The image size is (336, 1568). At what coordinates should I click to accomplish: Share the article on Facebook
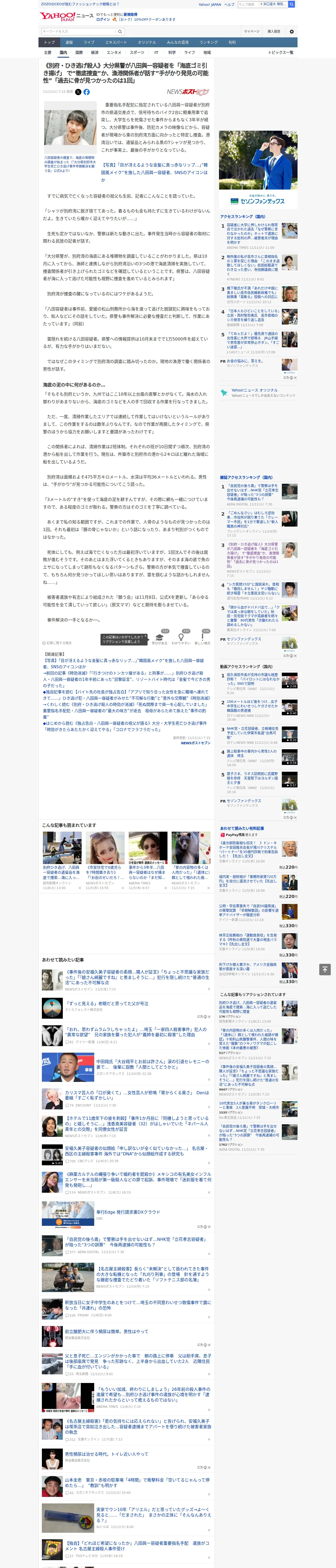click(x=87, y=92)
